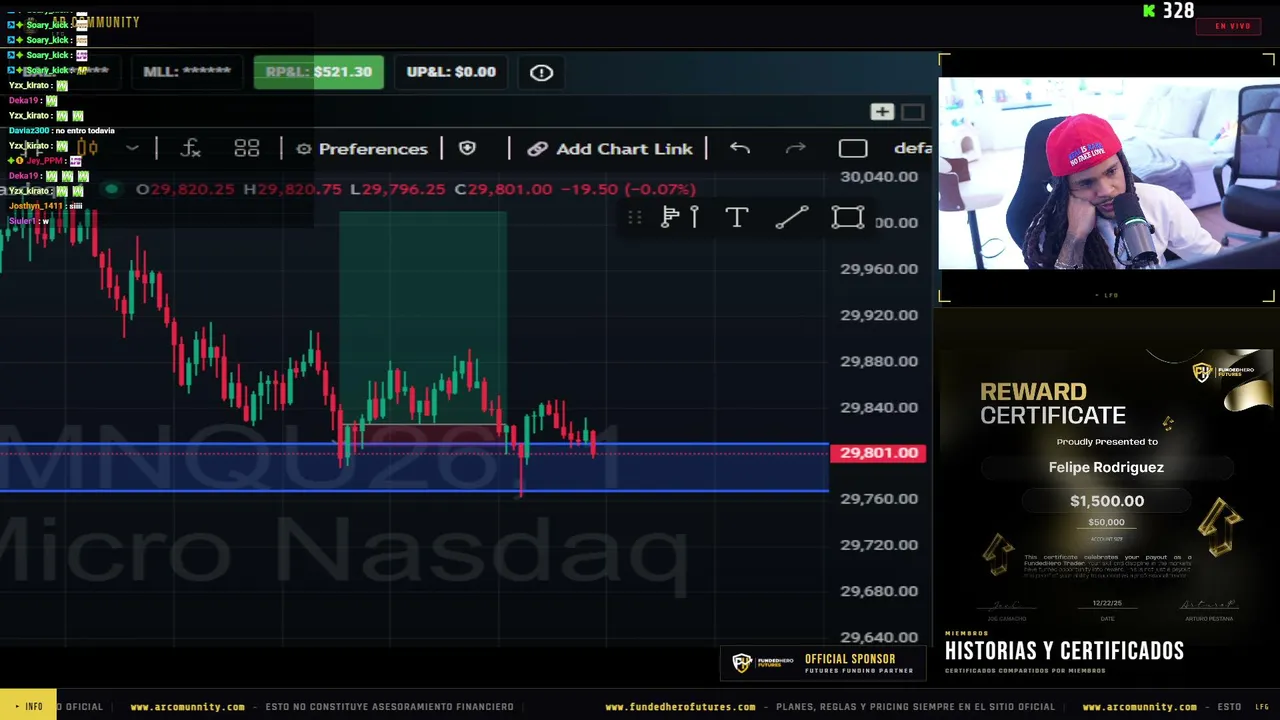The height and width of the screenshot is (720, 1280).
Task: Click the close value C29,801.00
Action: point(503,189)
